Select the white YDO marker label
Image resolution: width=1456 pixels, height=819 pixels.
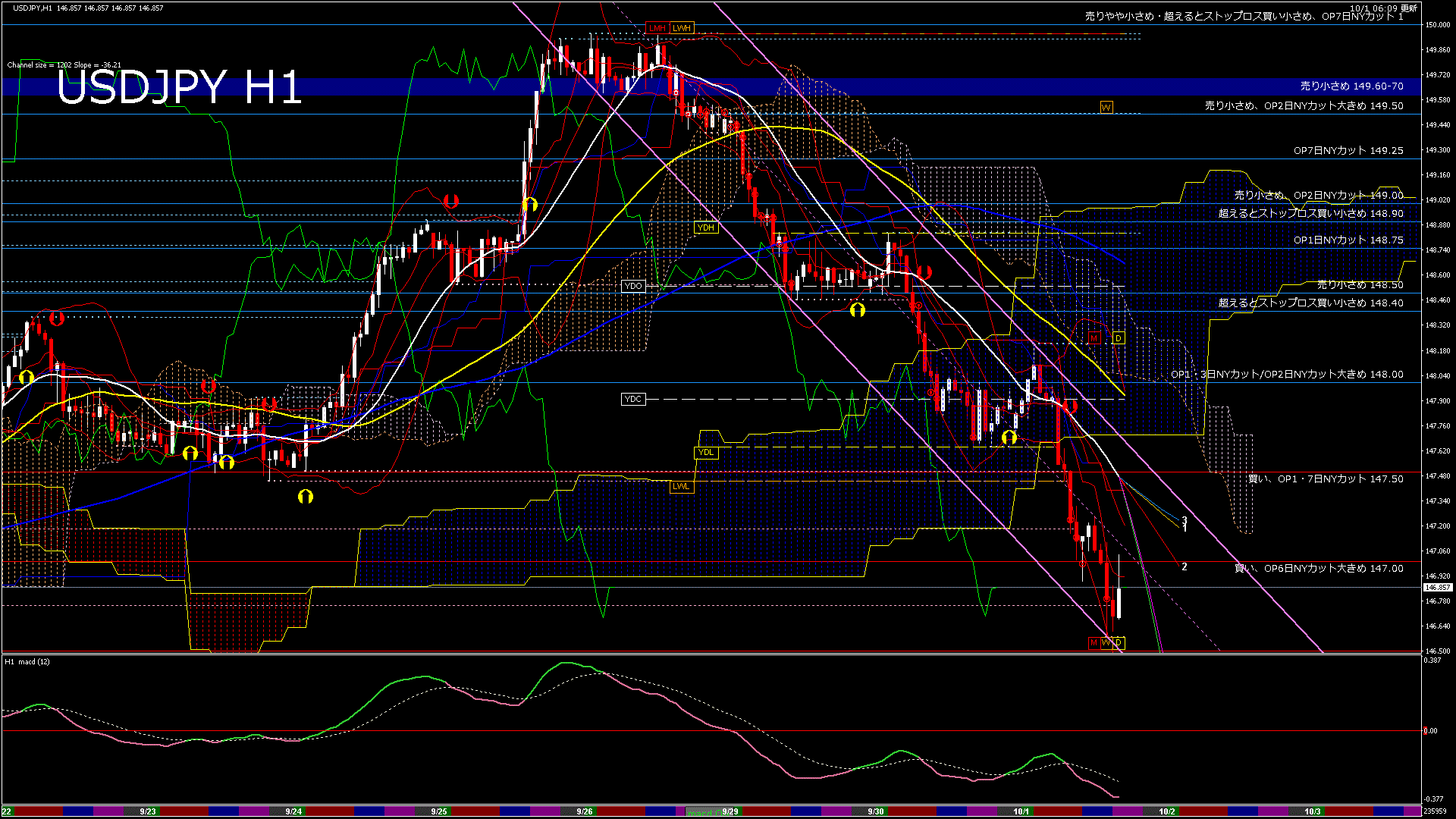click(x=632, y=286)
